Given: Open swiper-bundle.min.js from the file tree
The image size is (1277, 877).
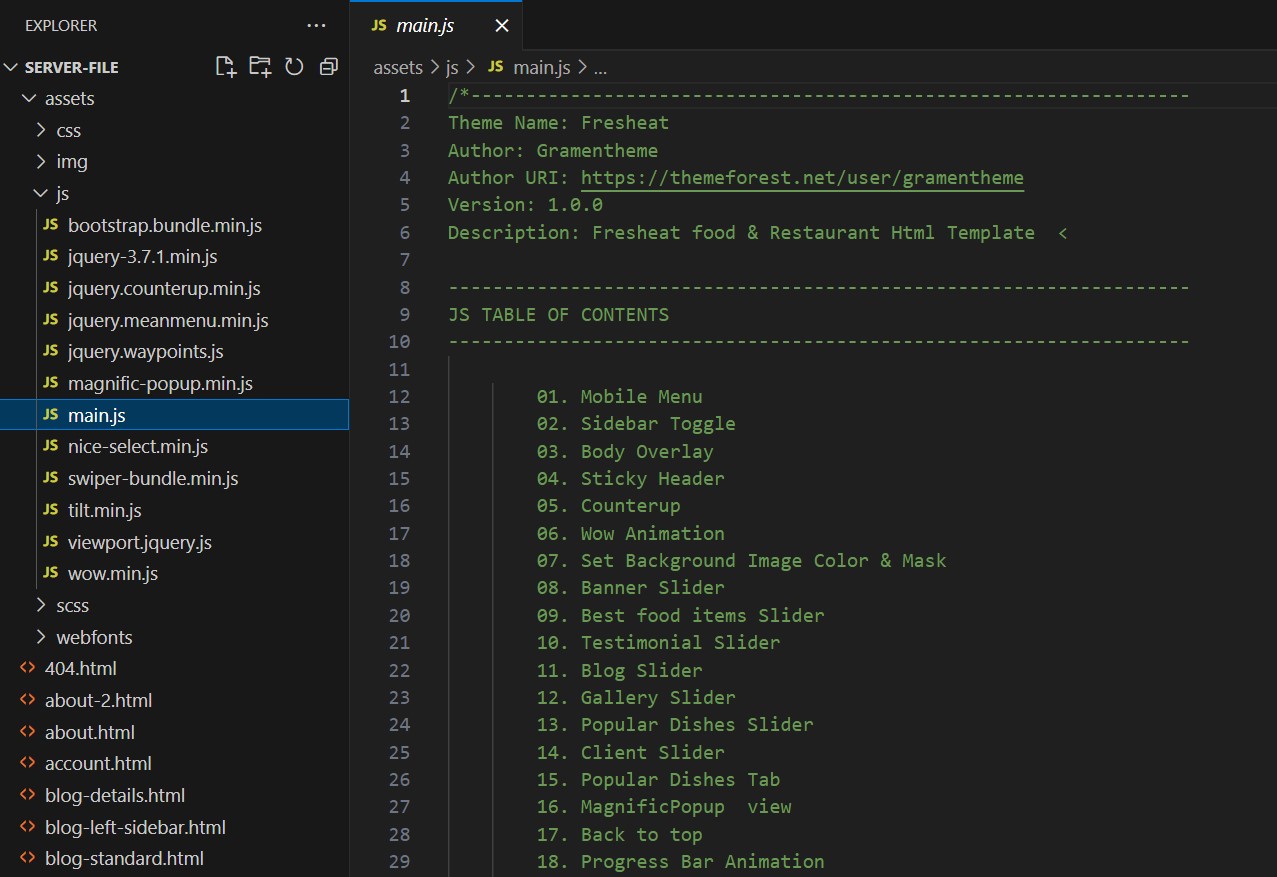Looking at the screenshot, I should [153, 478].
